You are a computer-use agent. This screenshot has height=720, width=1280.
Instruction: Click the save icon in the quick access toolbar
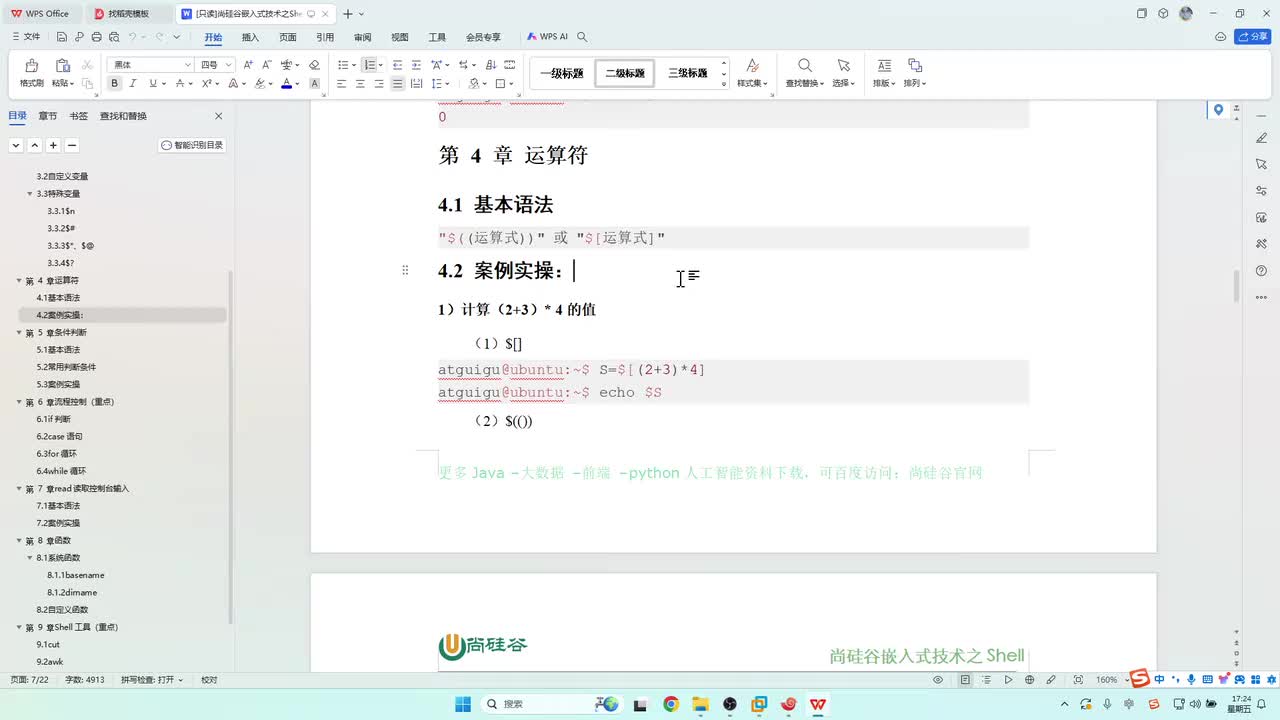point(61,37)
